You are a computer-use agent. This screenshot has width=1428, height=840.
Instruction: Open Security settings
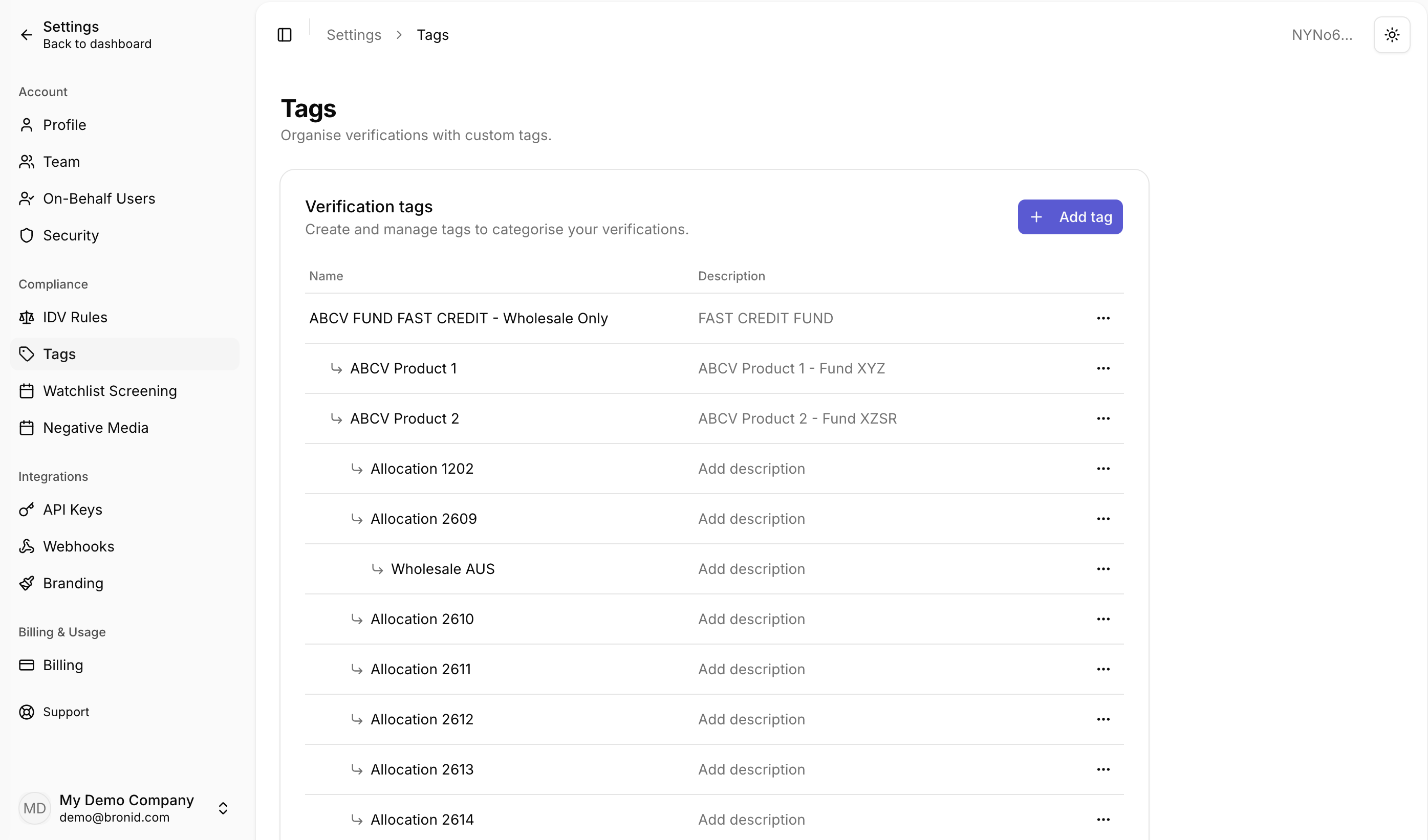click(x=125, y=235)
